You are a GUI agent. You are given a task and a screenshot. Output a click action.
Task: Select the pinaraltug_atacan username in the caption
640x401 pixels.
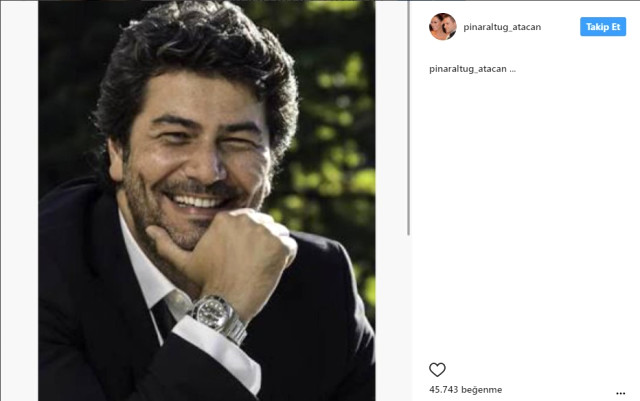[468, 69]
